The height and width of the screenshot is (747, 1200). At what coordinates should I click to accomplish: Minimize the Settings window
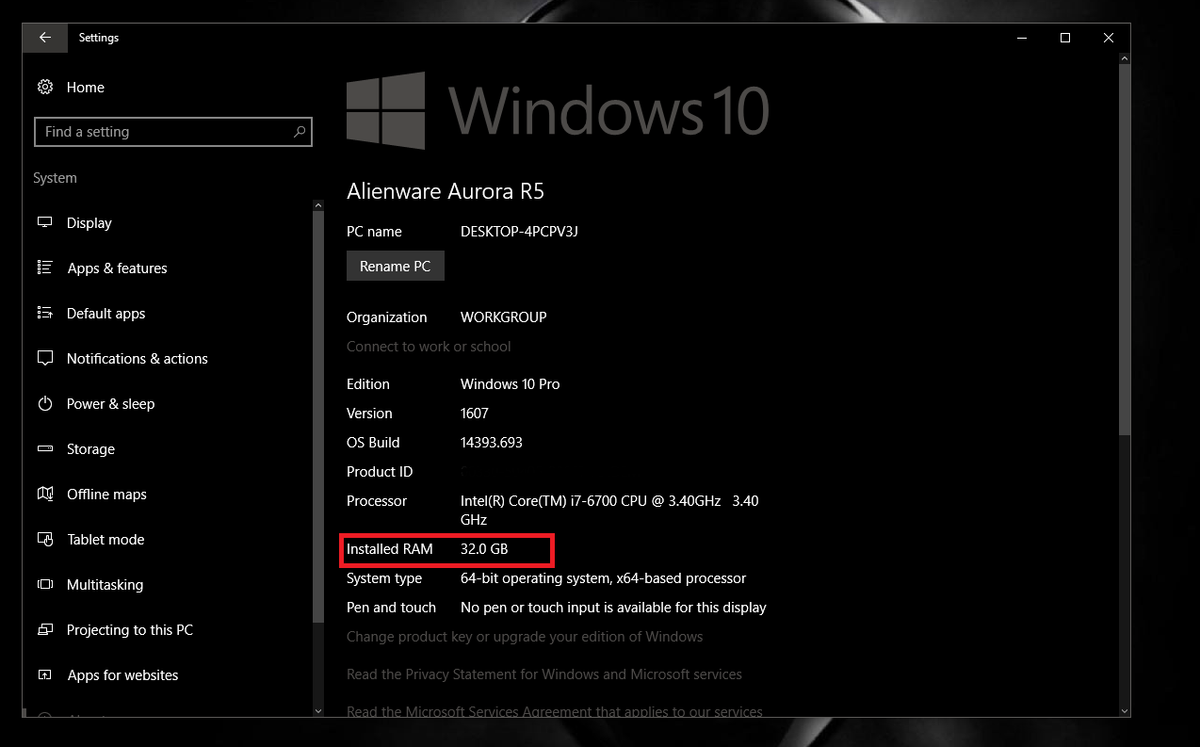click(x=1021, y=38)
